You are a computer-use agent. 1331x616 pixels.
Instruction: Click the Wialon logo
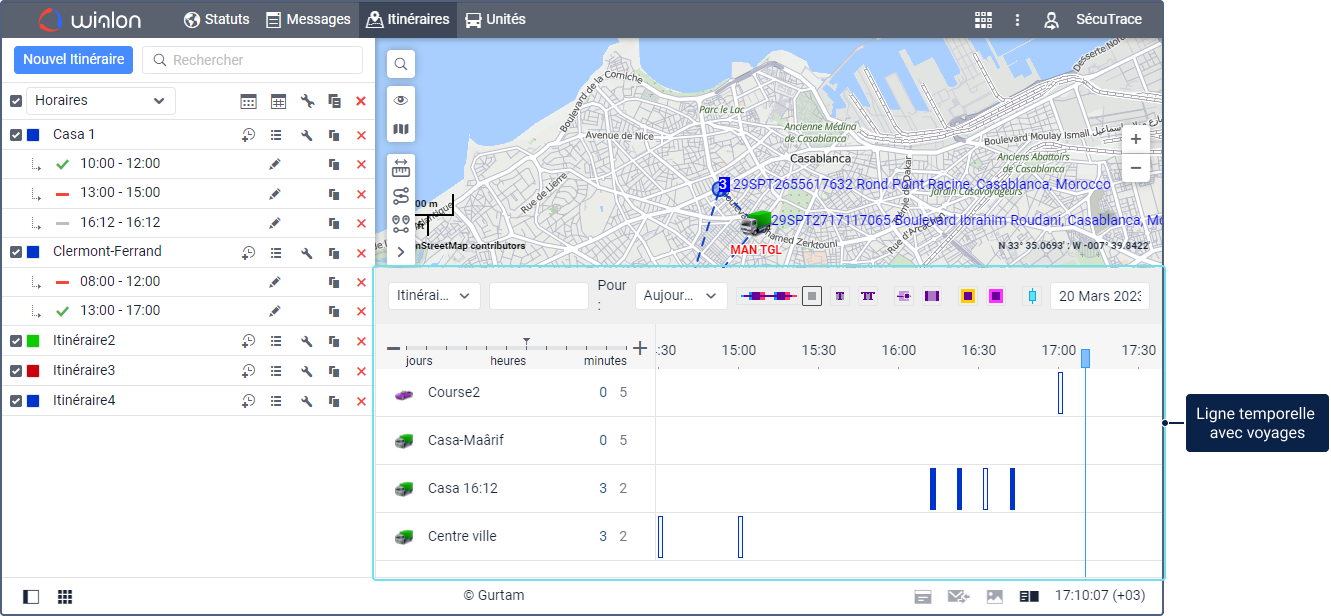coord(90,20)
